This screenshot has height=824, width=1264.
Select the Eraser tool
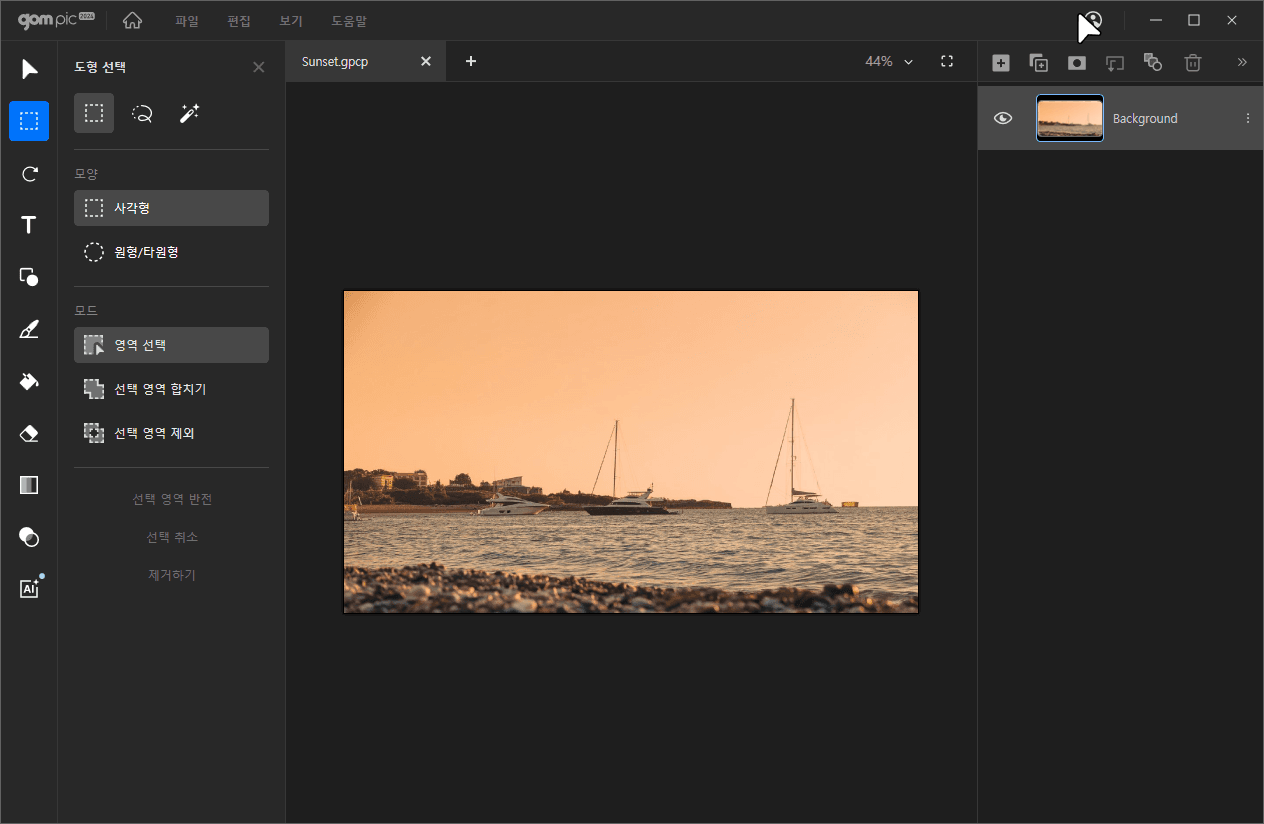pos(29,433)
